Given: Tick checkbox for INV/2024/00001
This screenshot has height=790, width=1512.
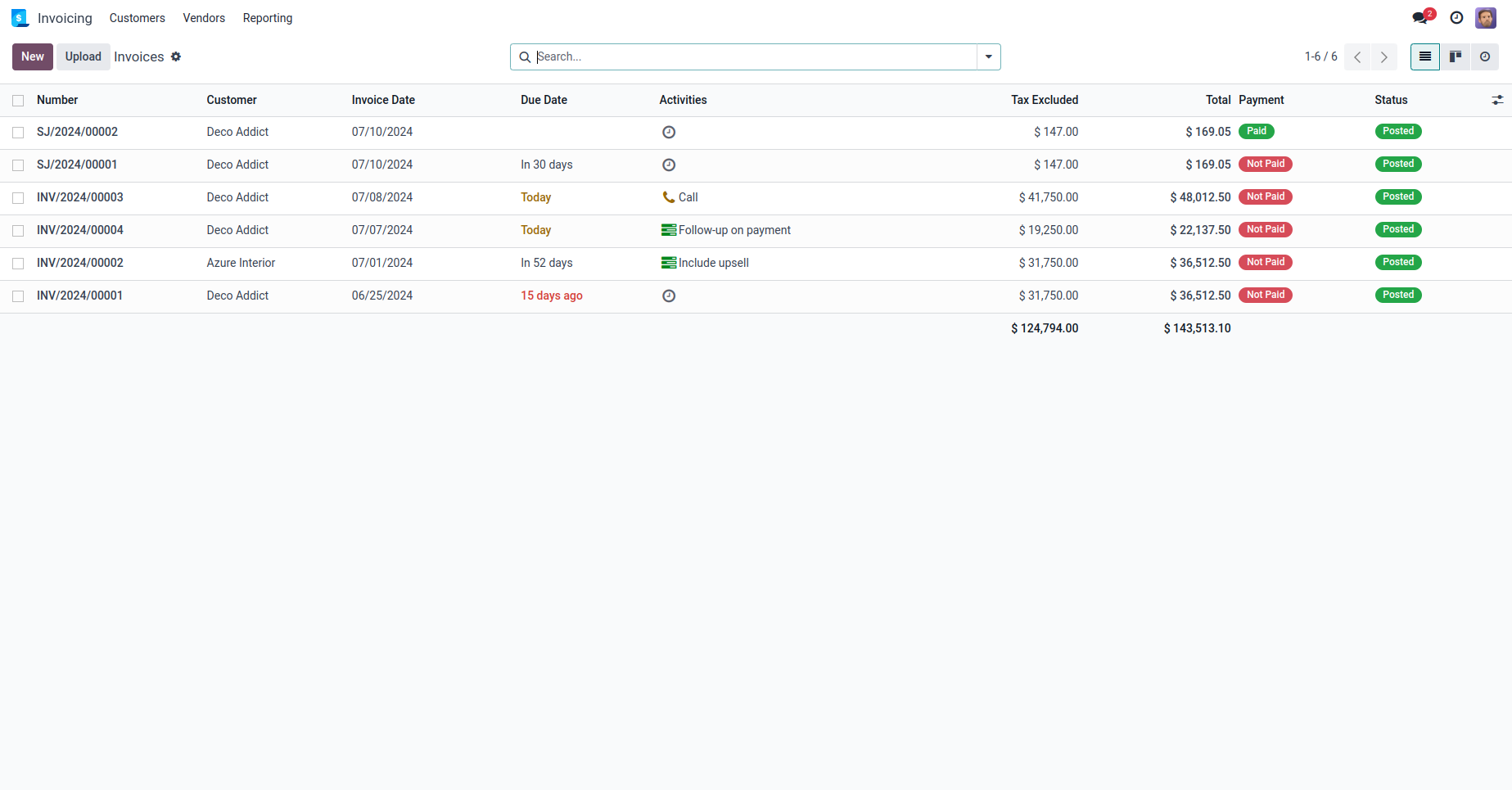Looking at the screenshot, I should [18, 296].
